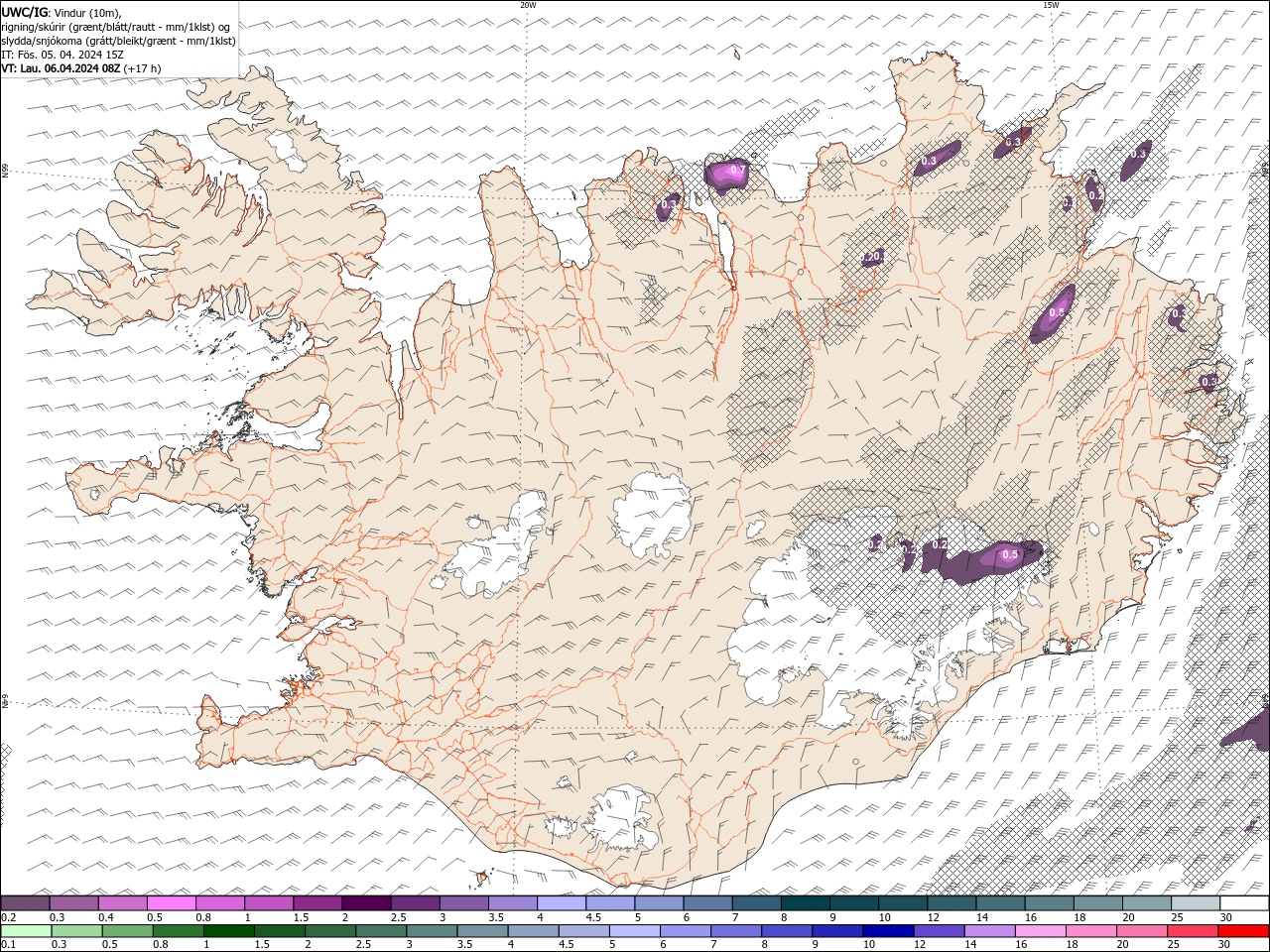Click the slate blue 6 swatch on upper snow scale

click(707, 903)
